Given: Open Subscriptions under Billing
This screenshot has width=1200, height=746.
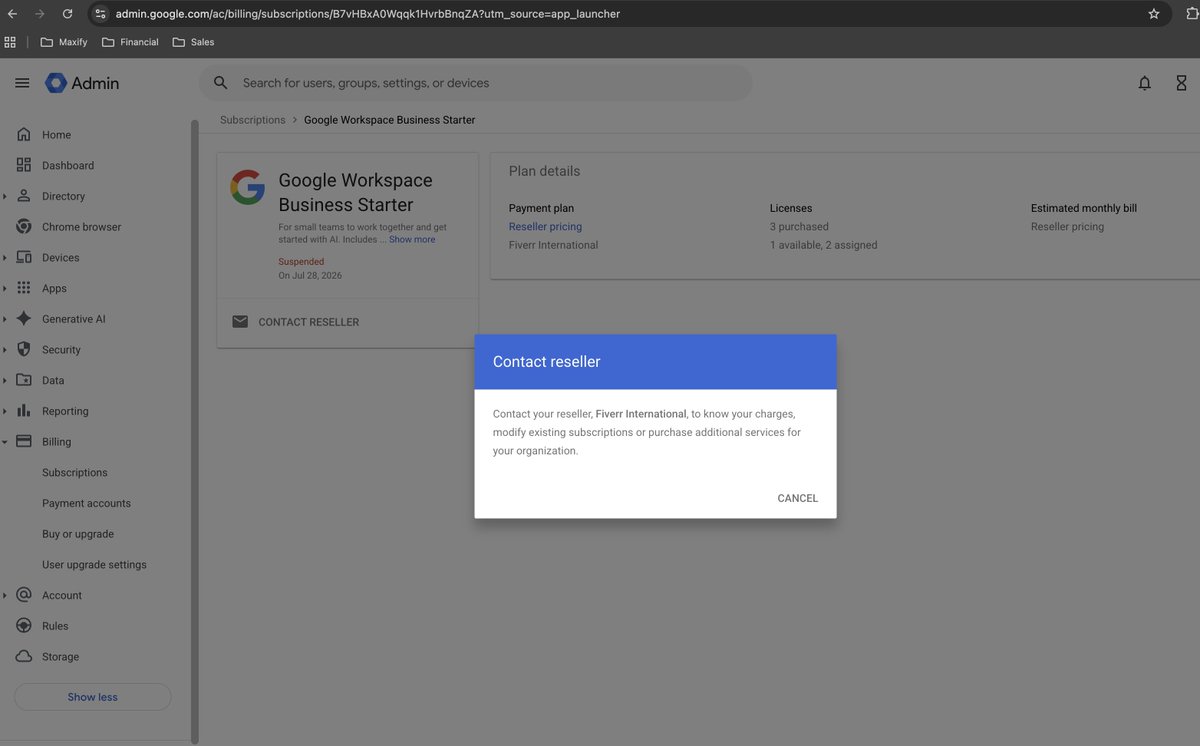Looking at the screenshot, I should click(75, 472).
